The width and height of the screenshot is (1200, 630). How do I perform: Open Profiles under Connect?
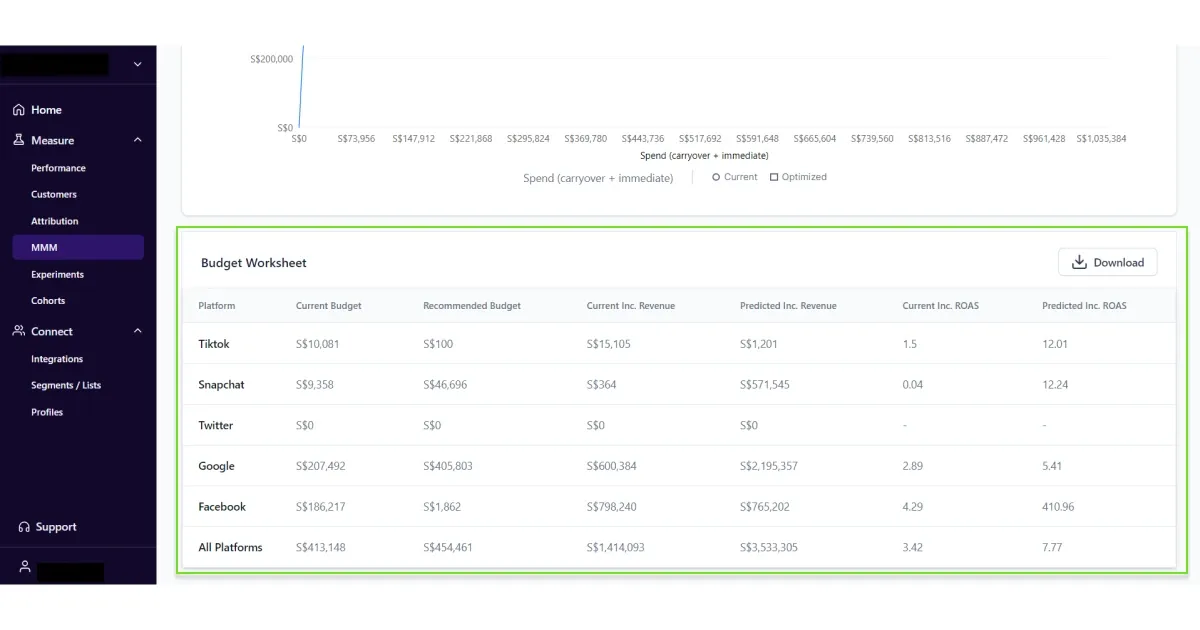pyautogui.click(x=47, y=412)
